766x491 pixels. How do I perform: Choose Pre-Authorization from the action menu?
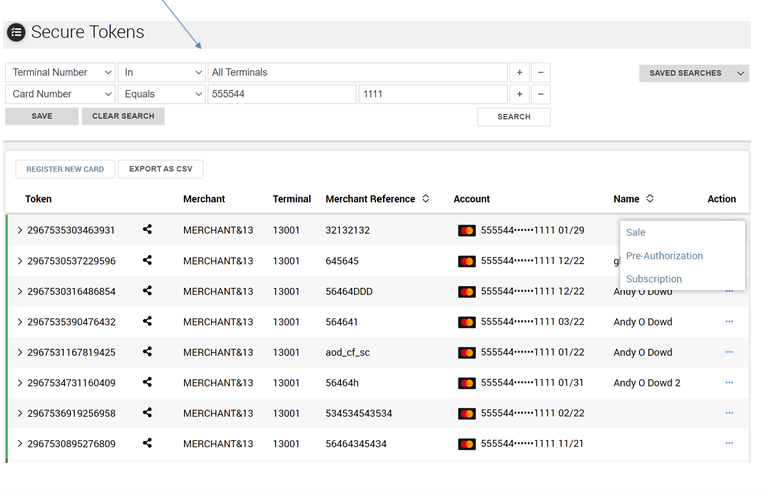point(664,256)
